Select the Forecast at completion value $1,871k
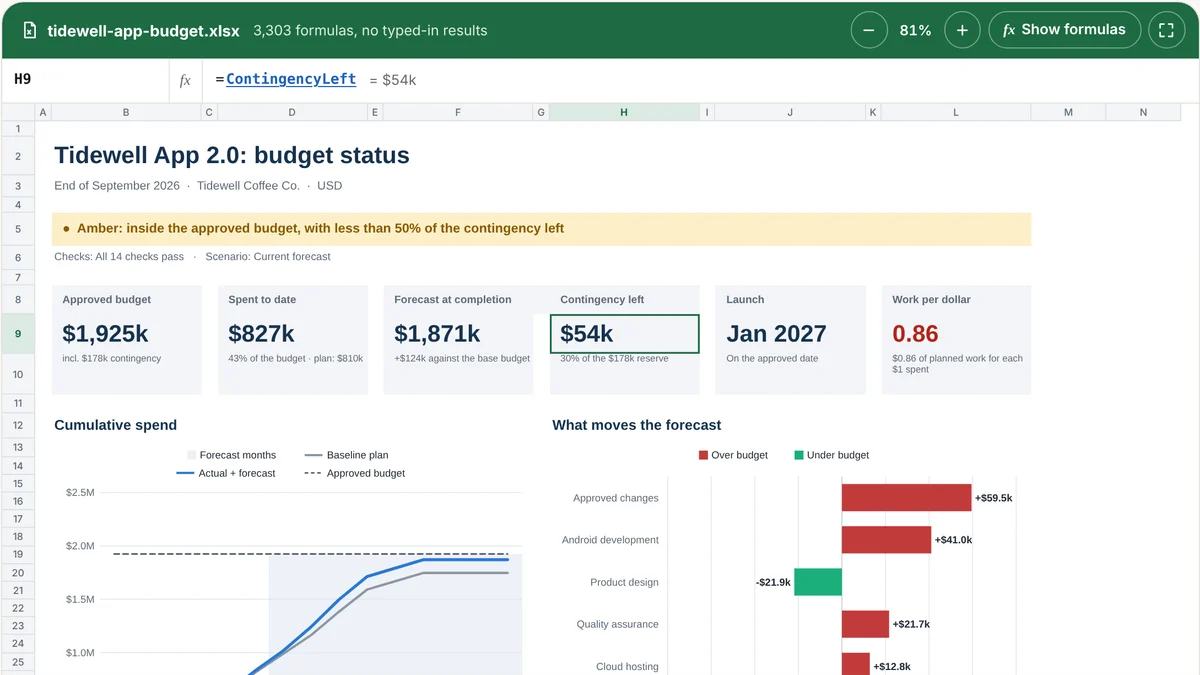The width and height of the screenshot is (1200, 675). (437, 333)
